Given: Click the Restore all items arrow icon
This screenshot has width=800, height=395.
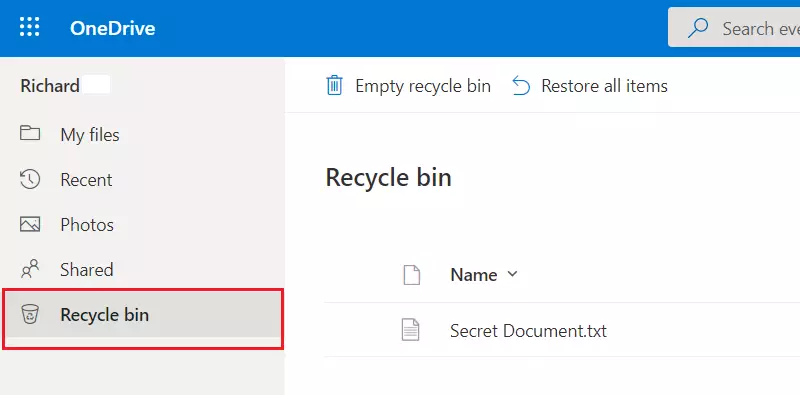Looking at the screenshot, I should pyautogui.click(x=521, y=86).
